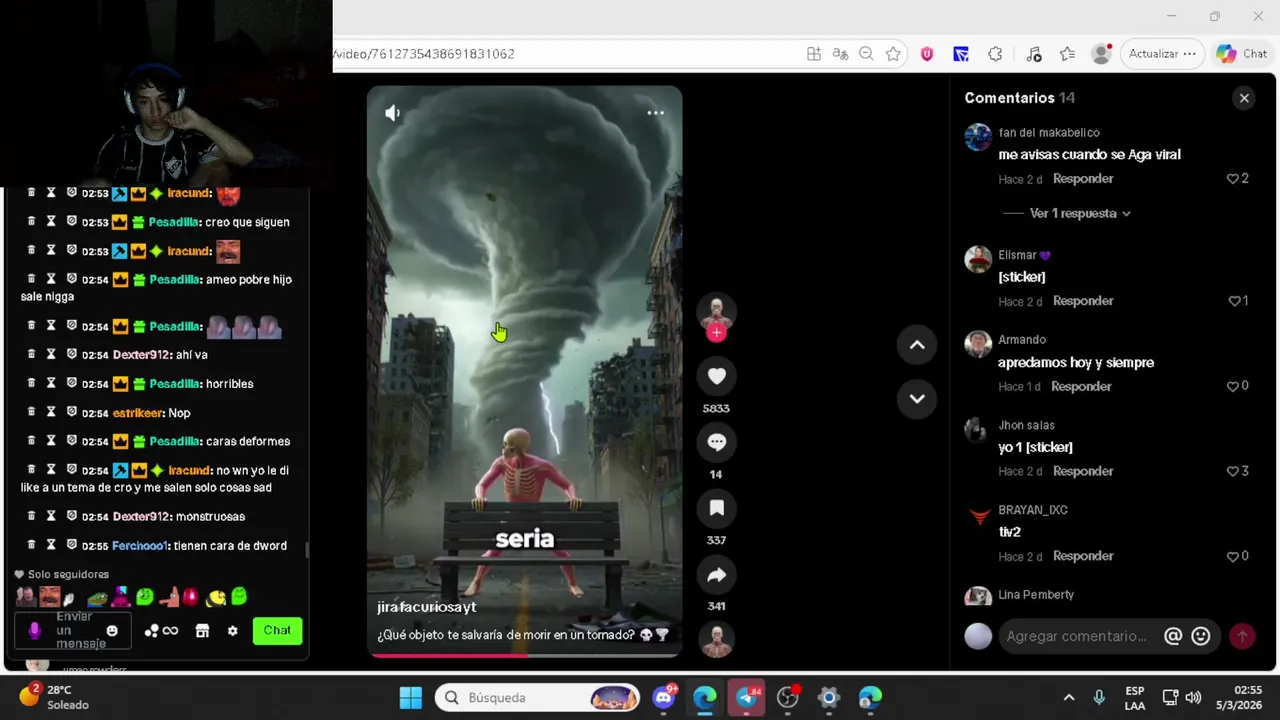The height and width of the screenshot is (720, 1280).
Task: Open browser profile avatar
Action: (1101, 54)
